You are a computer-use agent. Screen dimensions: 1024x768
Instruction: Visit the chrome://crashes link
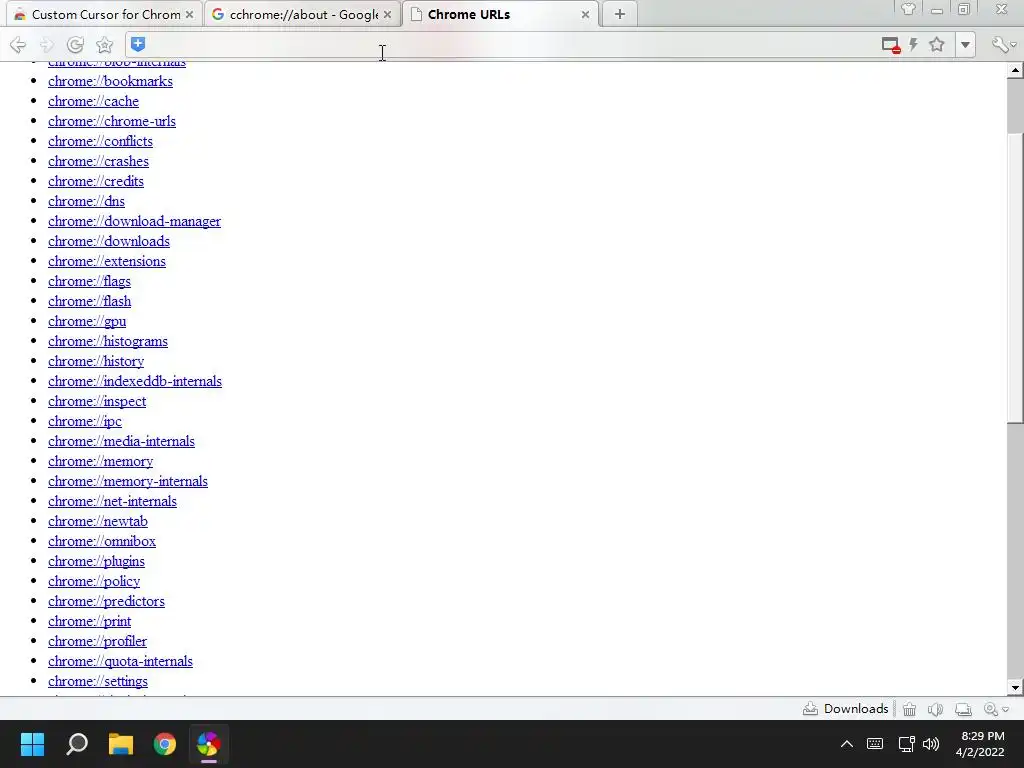coord(98,161)
